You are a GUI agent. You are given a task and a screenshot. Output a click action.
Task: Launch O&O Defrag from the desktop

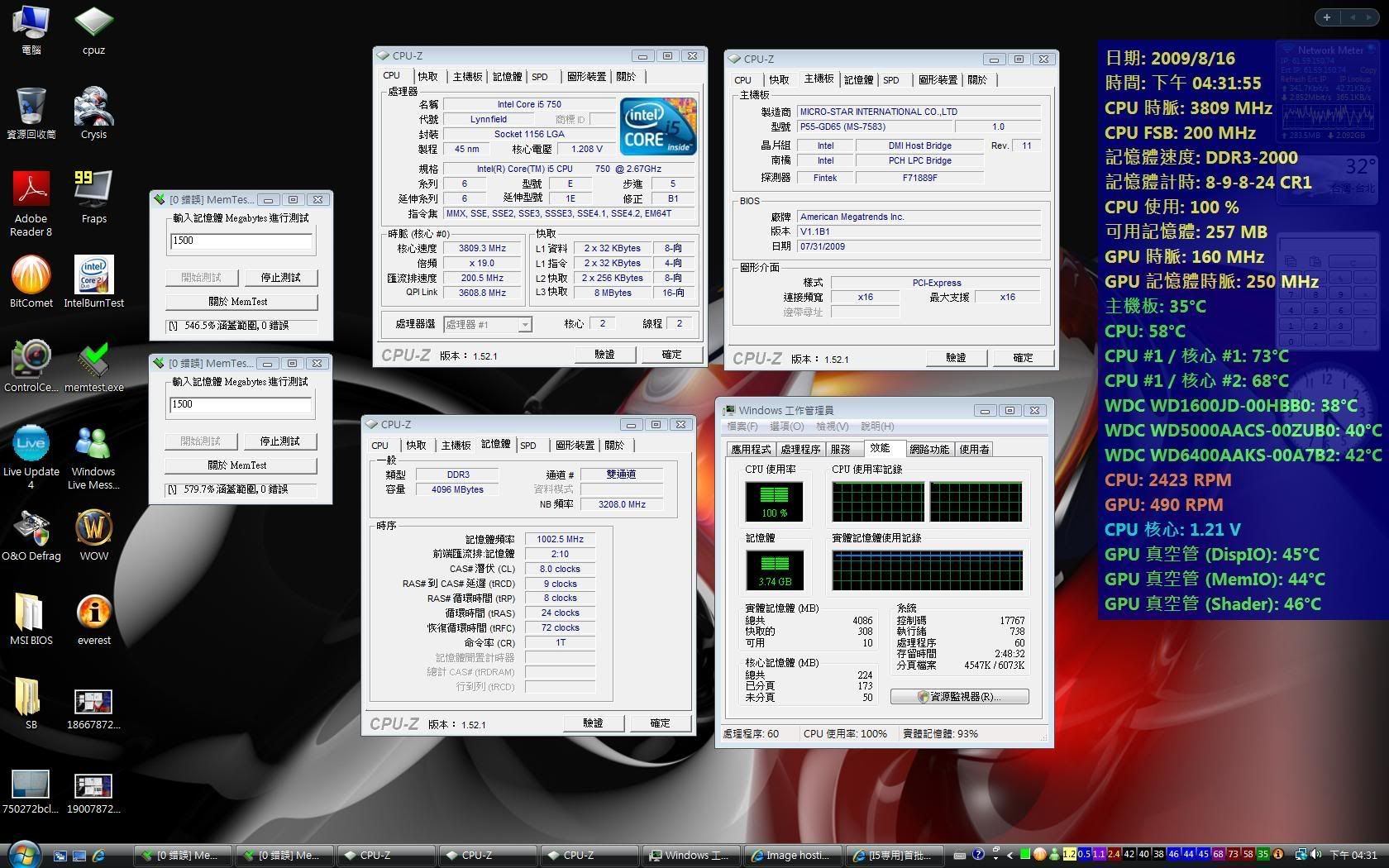(31, 535)
